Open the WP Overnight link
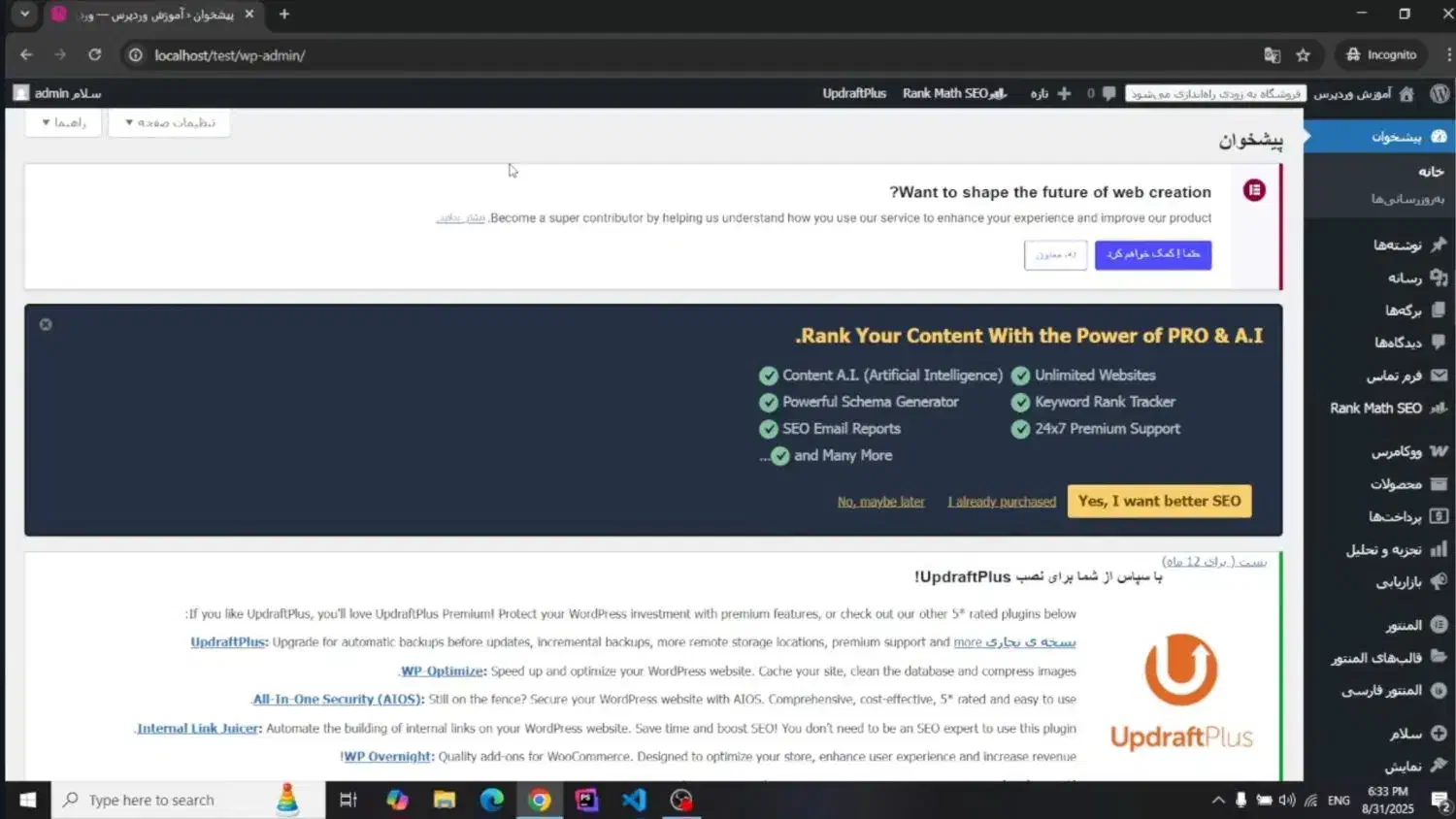The height and width of the screenshot is (819, 1456). click(387, 757)
